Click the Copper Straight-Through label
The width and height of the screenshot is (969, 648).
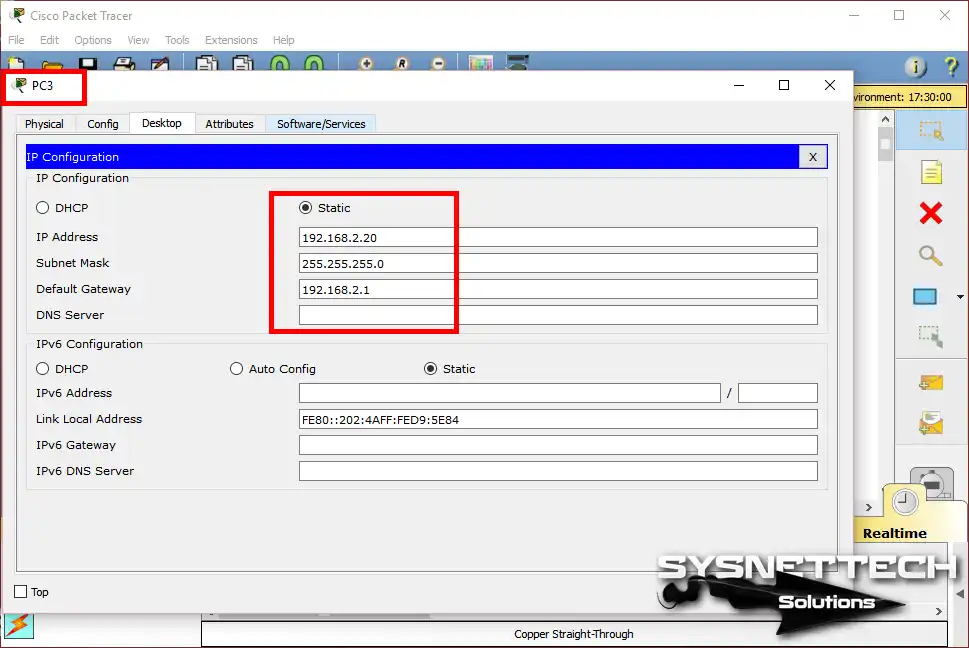573,634
